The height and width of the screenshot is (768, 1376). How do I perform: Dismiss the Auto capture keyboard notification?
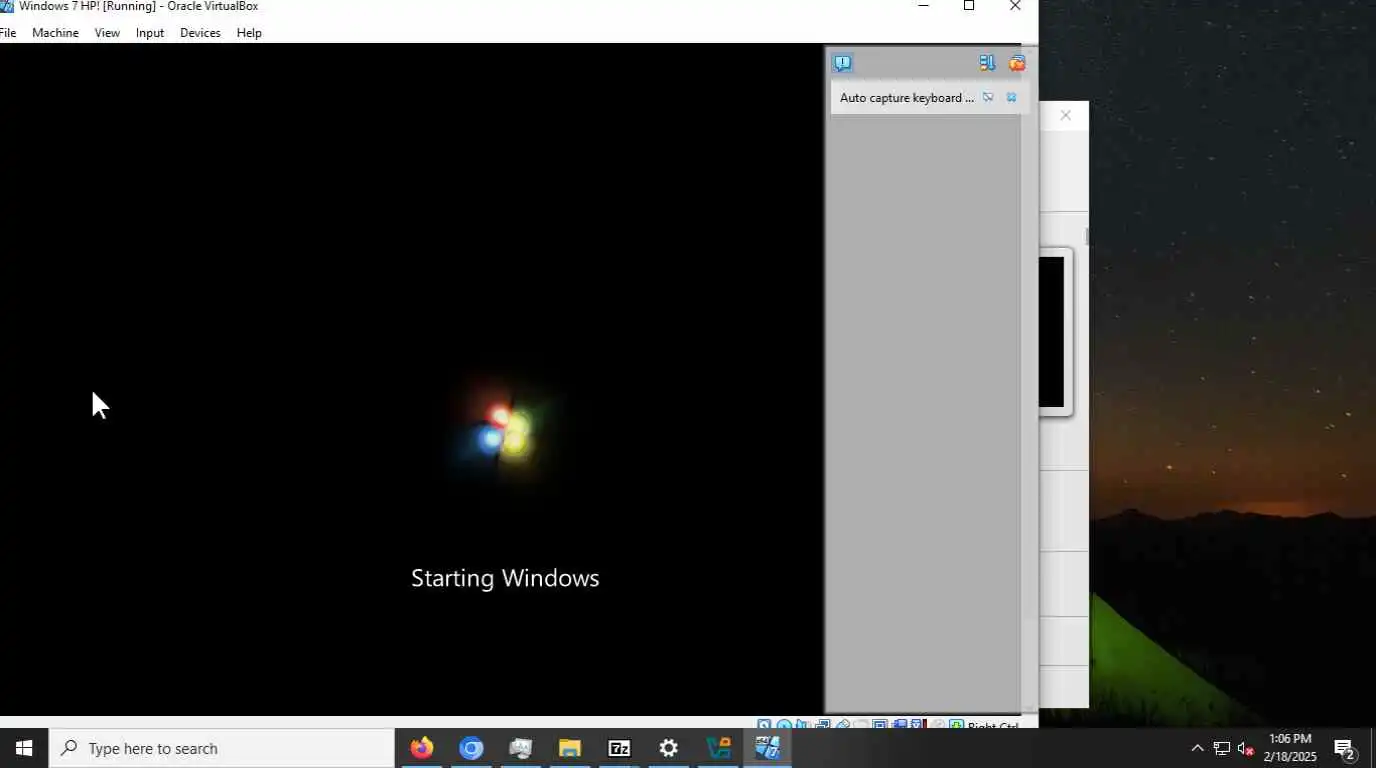[1011, 97]
